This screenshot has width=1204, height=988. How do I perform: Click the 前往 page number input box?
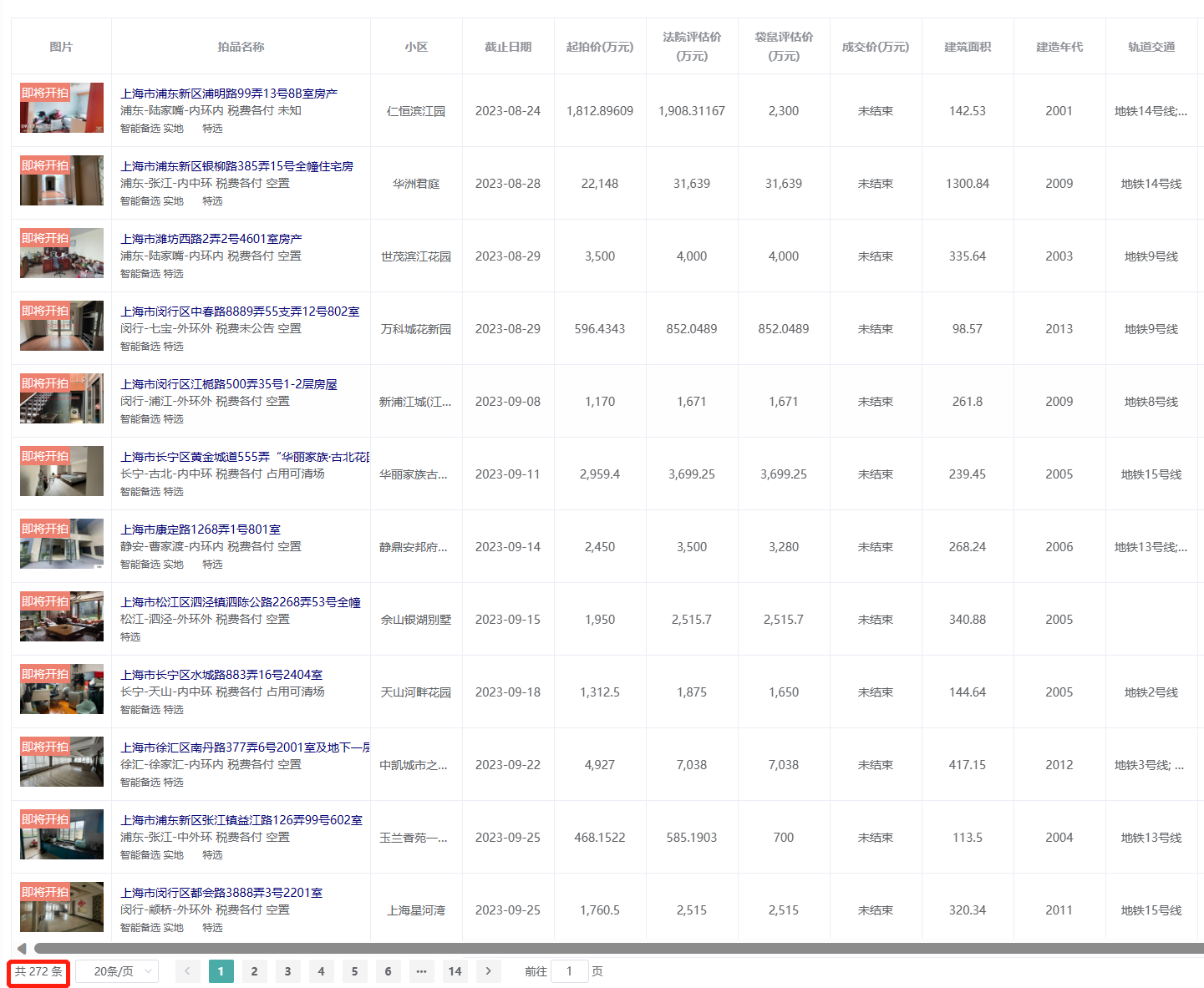569,971
